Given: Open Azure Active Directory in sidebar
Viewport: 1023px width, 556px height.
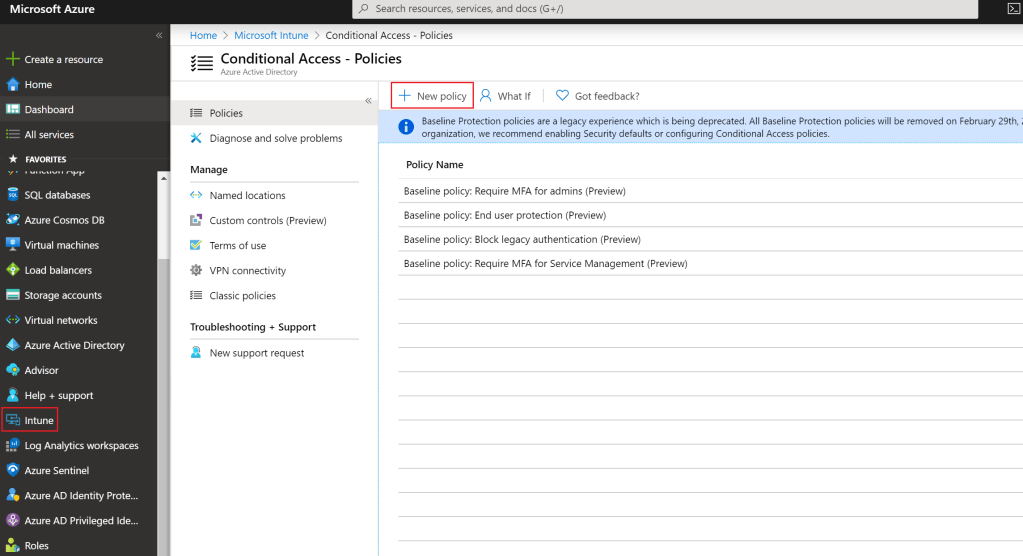Looking at the screenshot, I should click(74, 345).
